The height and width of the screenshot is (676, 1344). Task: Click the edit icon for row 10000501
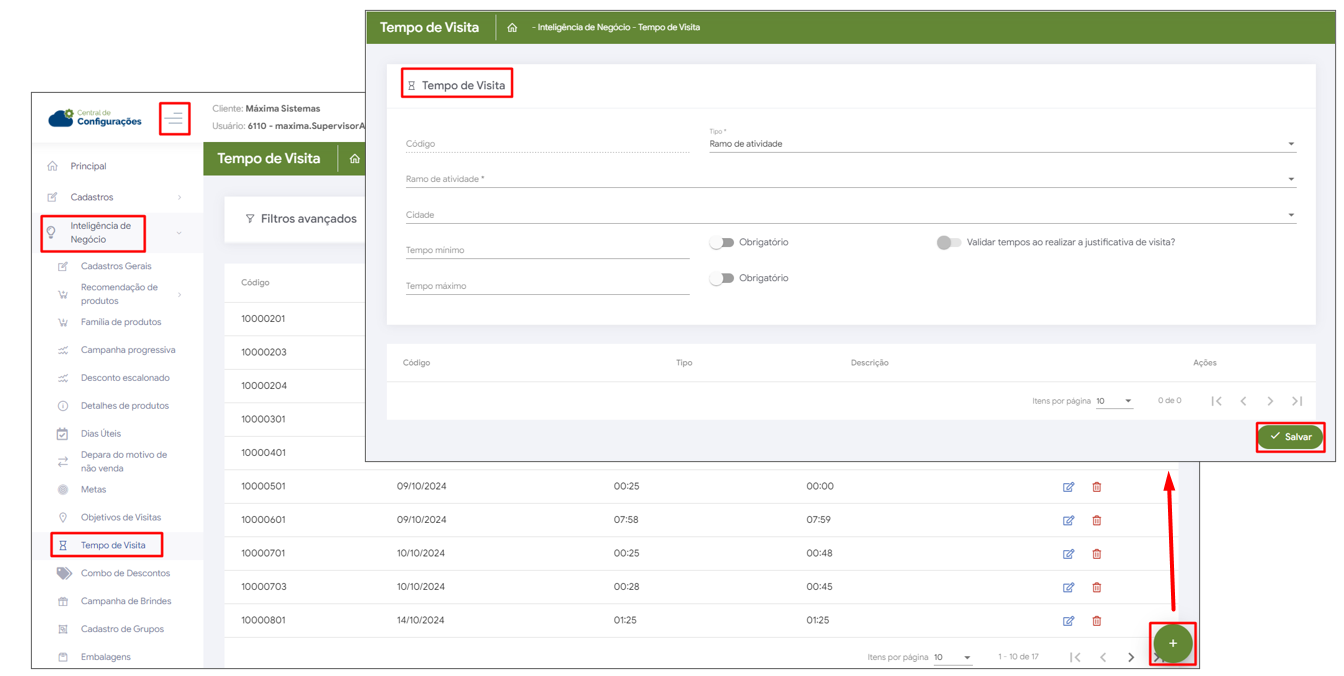click(x=1068, y=487)
